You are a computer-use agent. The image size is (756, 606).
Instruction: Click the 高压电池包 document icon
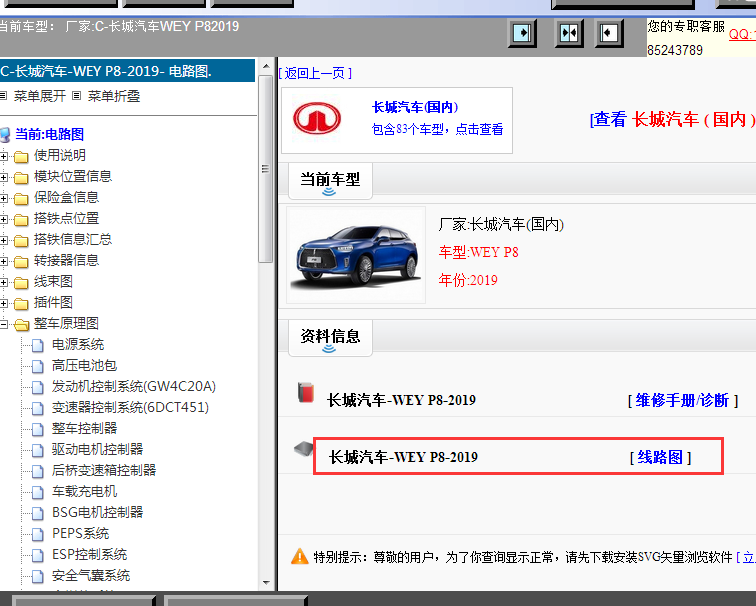click(38, 366)
